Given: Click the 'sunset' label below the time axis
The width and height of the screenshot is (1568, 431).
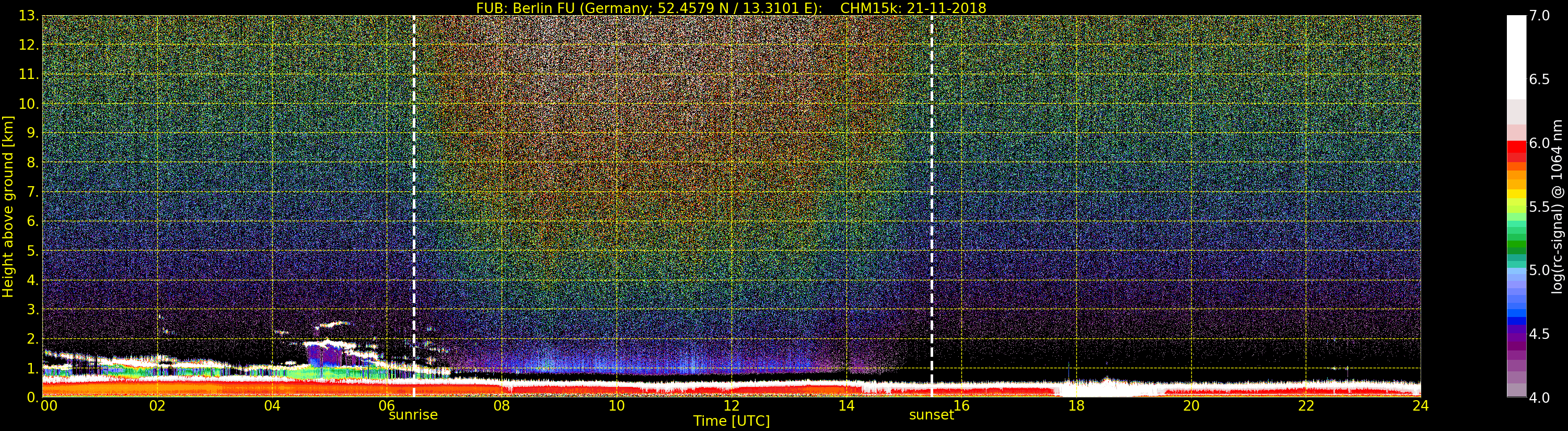Looking at the screenshot, I should point(931,415).
